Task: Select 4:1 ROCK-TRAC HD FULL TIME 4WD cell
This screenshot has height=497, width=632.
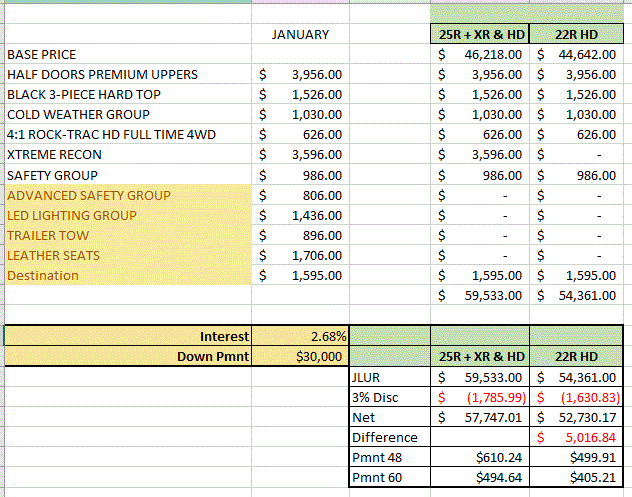Action: (x=128, y=134)
